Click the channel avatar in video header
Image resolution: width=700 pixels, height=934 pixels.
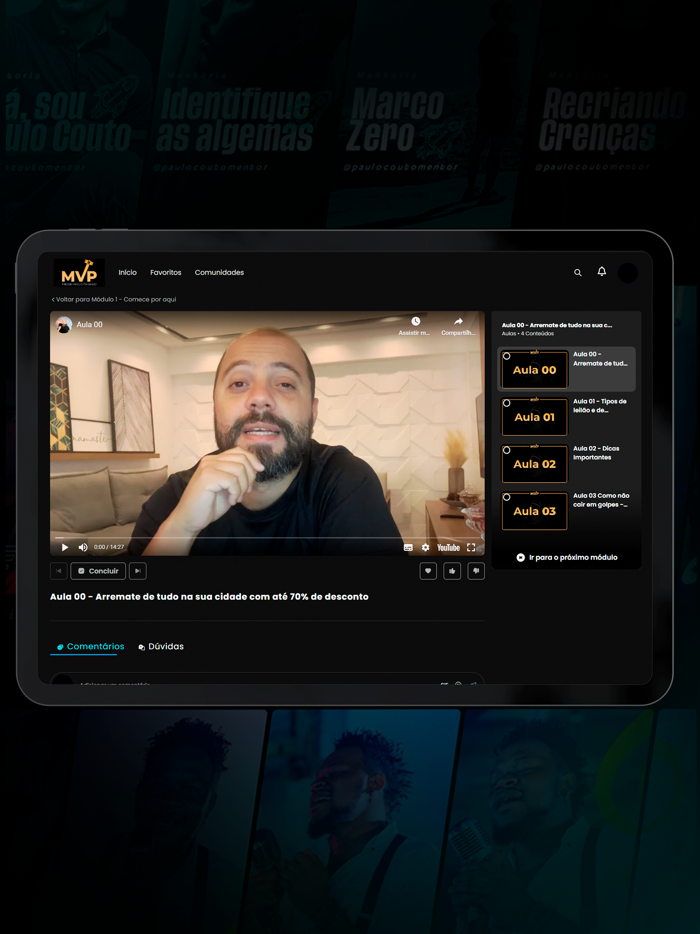point(64,325)
